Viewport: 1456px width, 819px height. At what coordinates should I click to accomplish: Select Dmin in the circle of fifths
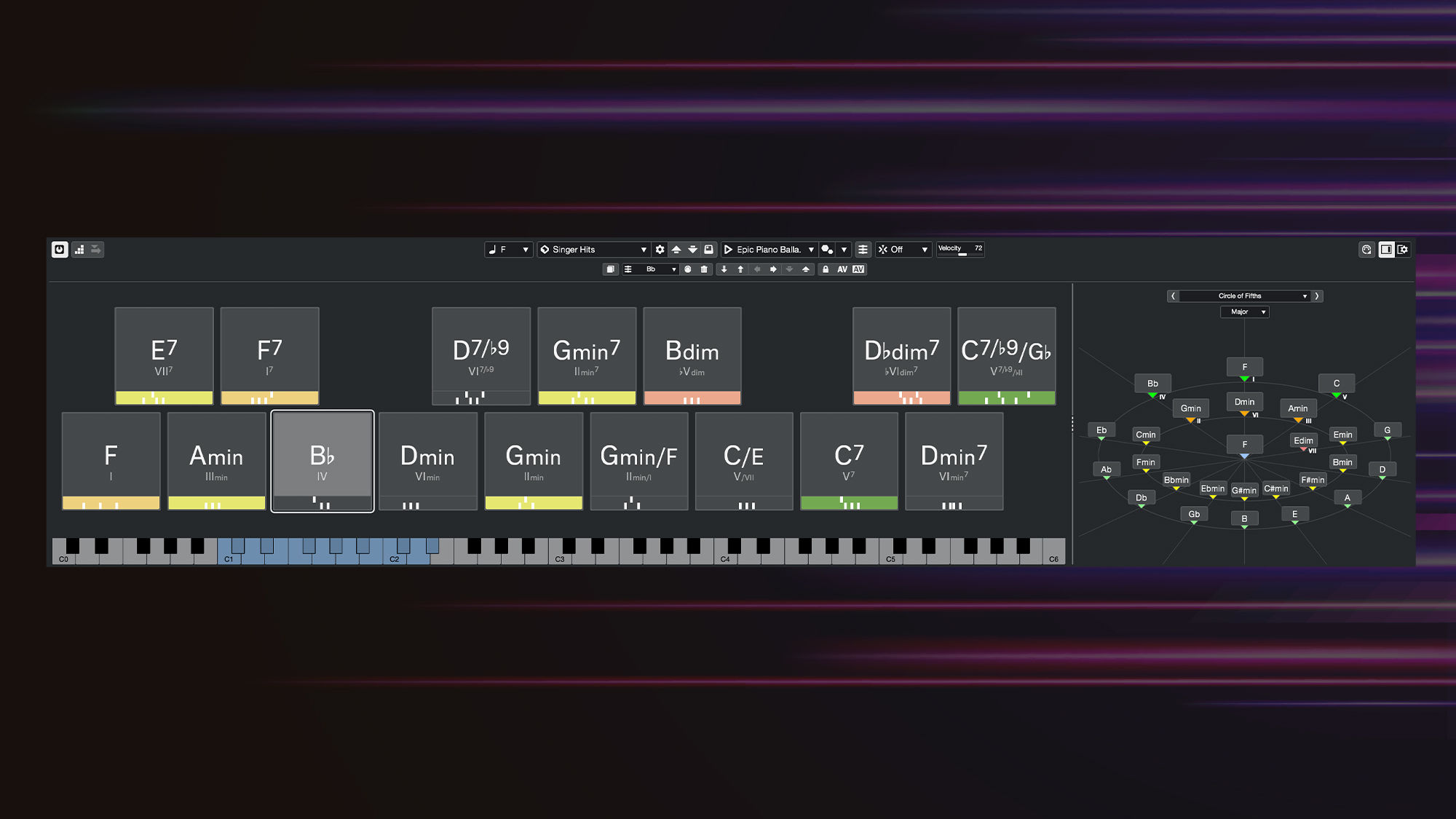pyautogui.click(x=1245, y=402)
